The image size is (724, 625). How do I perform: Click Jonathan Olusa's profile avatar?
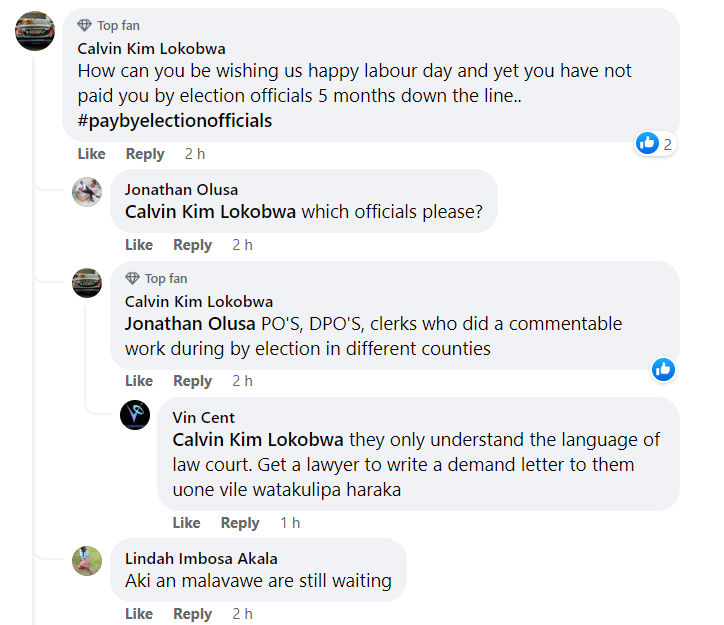point(87,191)
